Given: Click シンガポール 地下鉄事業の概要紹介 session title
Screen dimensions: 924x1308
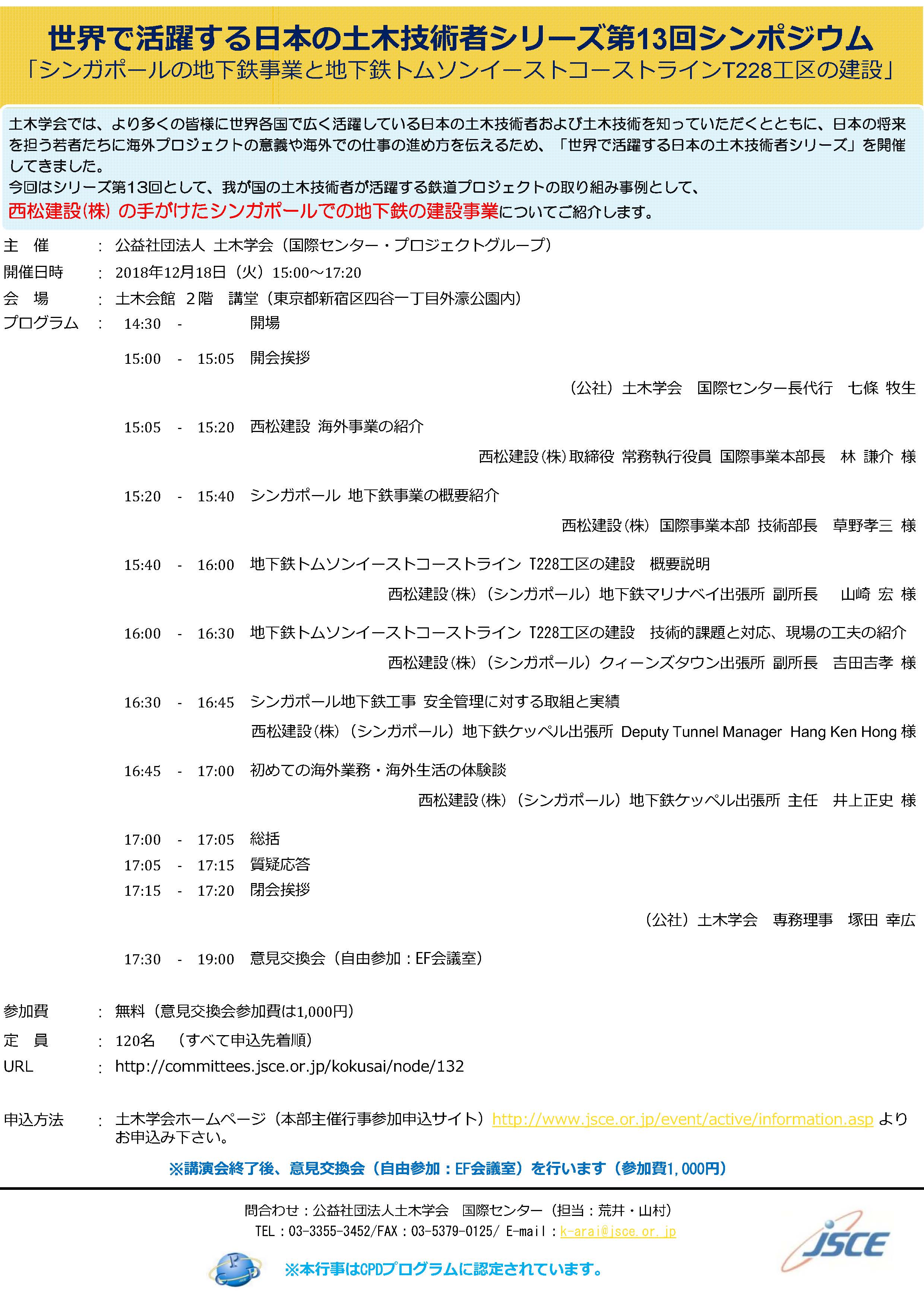Looking at the screenshot, I should tap(374, 495).
